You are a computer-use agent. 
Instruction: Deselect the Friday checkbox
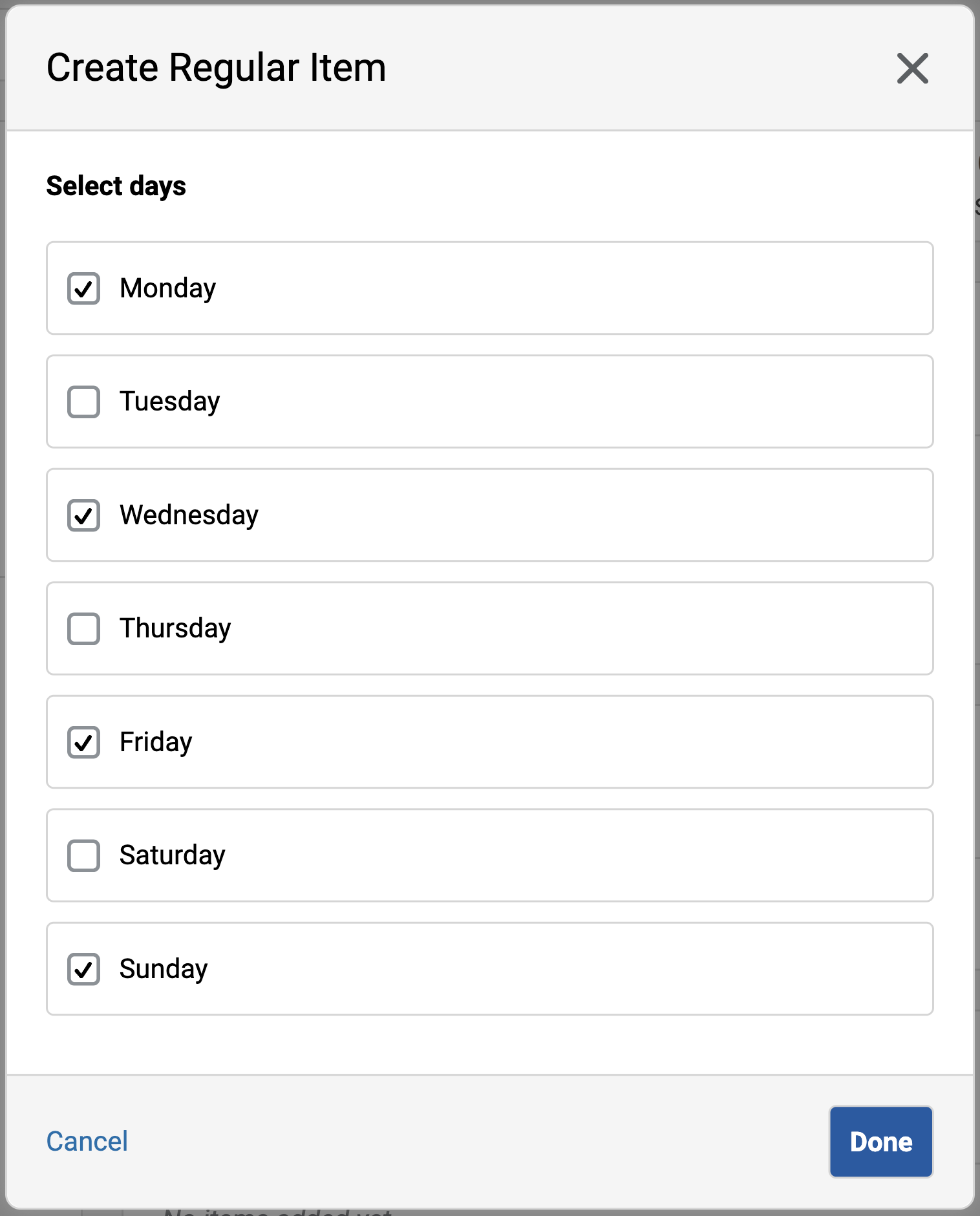pos(84,742)
